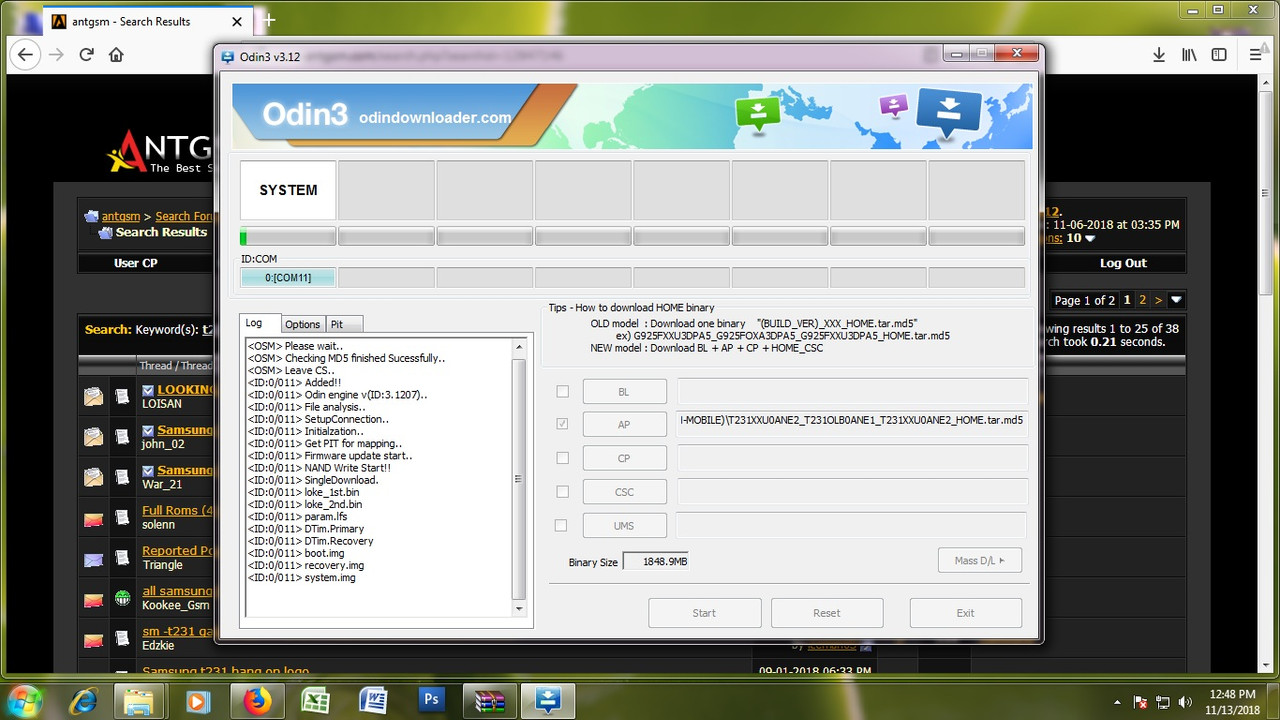This screenshot has width=1280, height=720.
Task: Open the Firefox downloads panel
Action: [1159, 55]
